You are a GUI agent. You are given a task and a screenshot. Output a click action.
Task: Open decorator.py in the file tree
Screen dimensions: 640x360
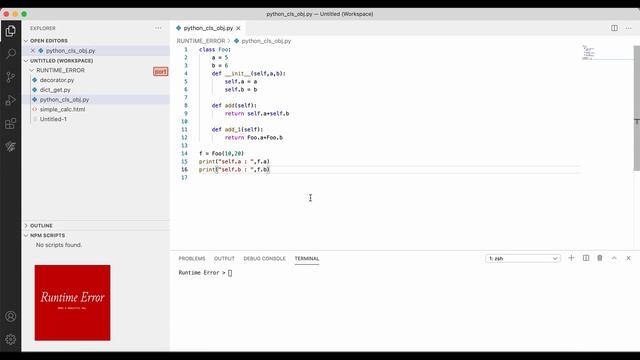57,80
